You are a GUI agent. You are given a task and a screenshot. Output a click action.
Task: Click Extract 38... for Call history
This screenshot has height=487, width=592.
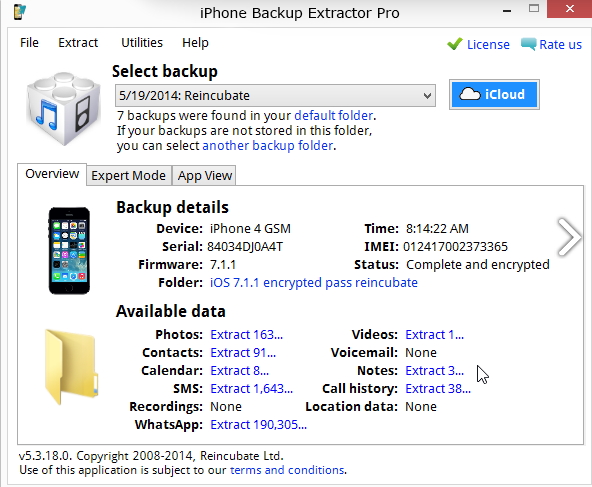(x=438, y=389)
